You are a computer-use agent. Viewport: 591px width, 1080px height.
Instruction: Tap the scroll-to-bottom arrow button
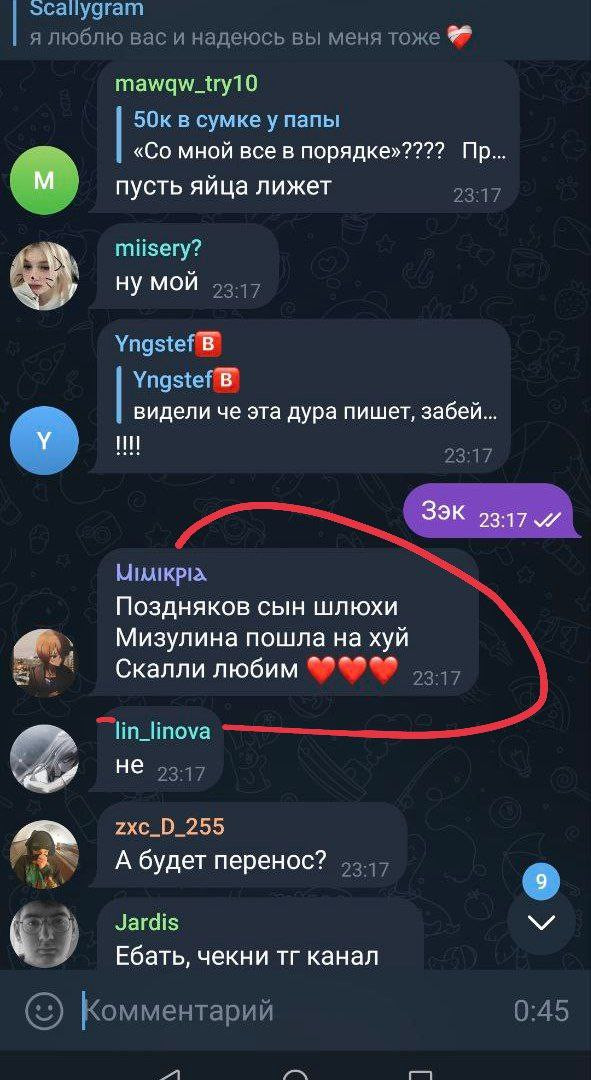pos(541,922)
